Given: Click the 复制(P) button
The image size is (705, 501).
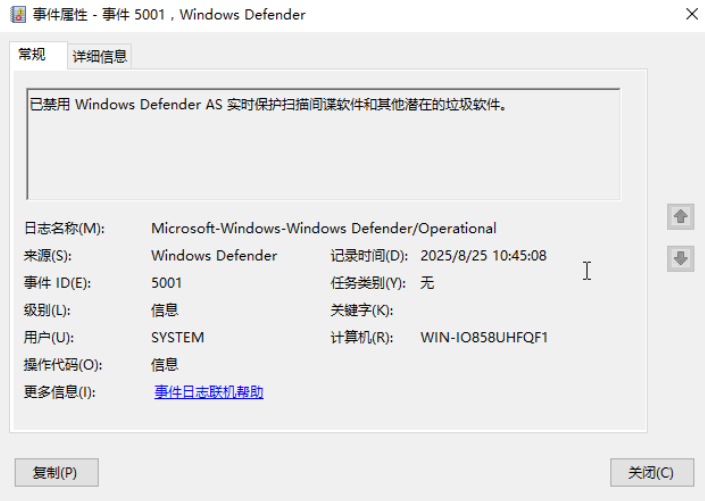Looking at the screenshot, I should click(x=57, y=473).
